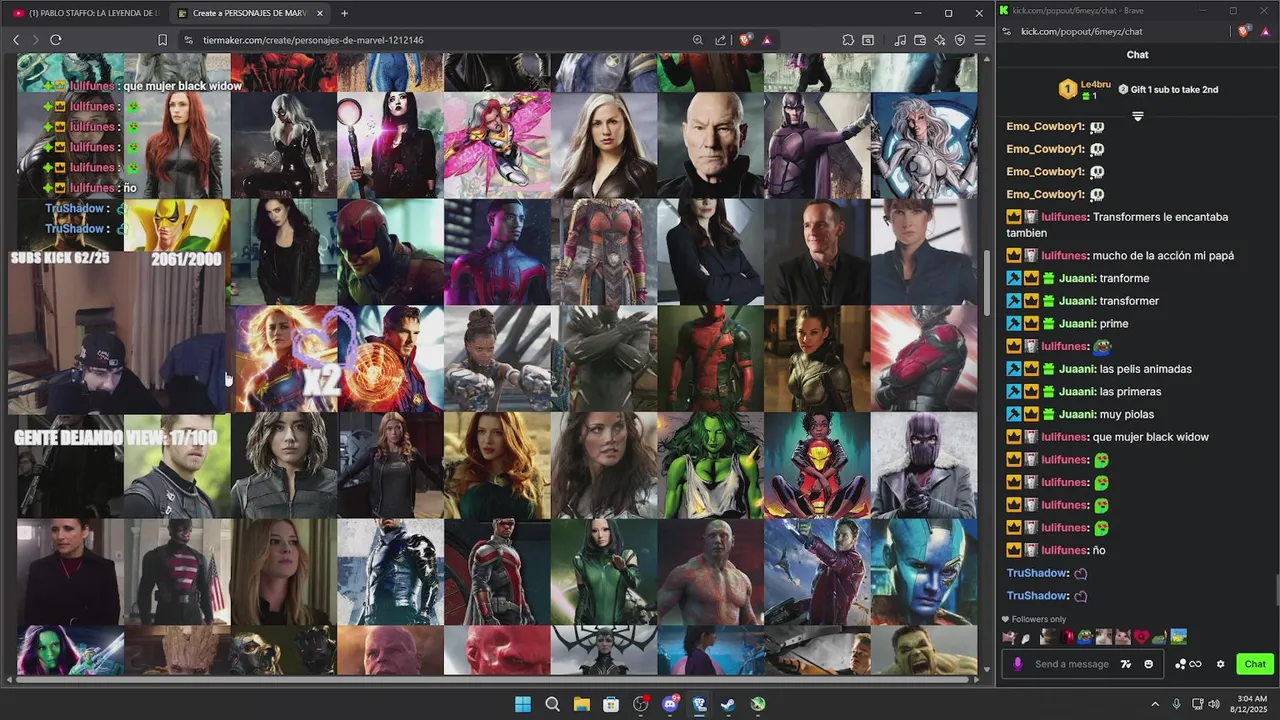Click Gift 1 sub to take 2nd
Screen dimensions: 1280x720
coord(1168,89)
